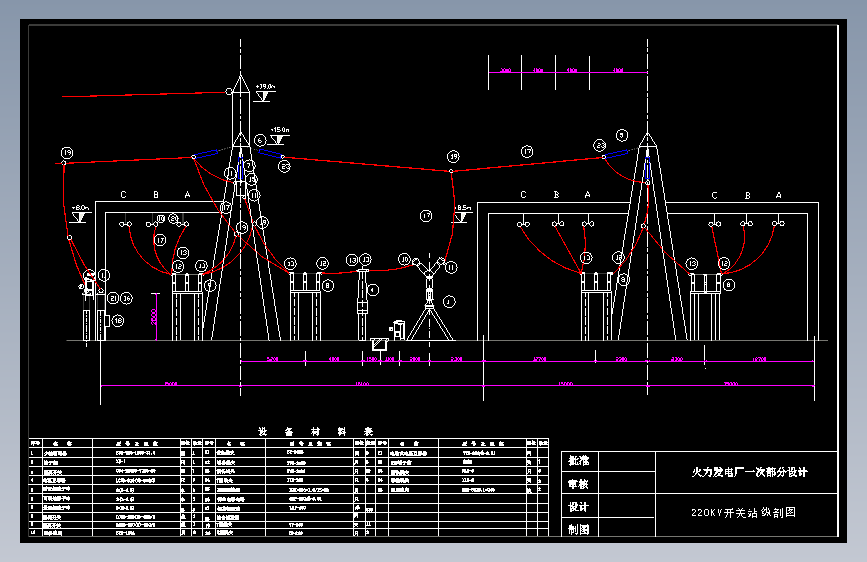
Task: Click callout bubble number 5
Action: pos(622,136)
